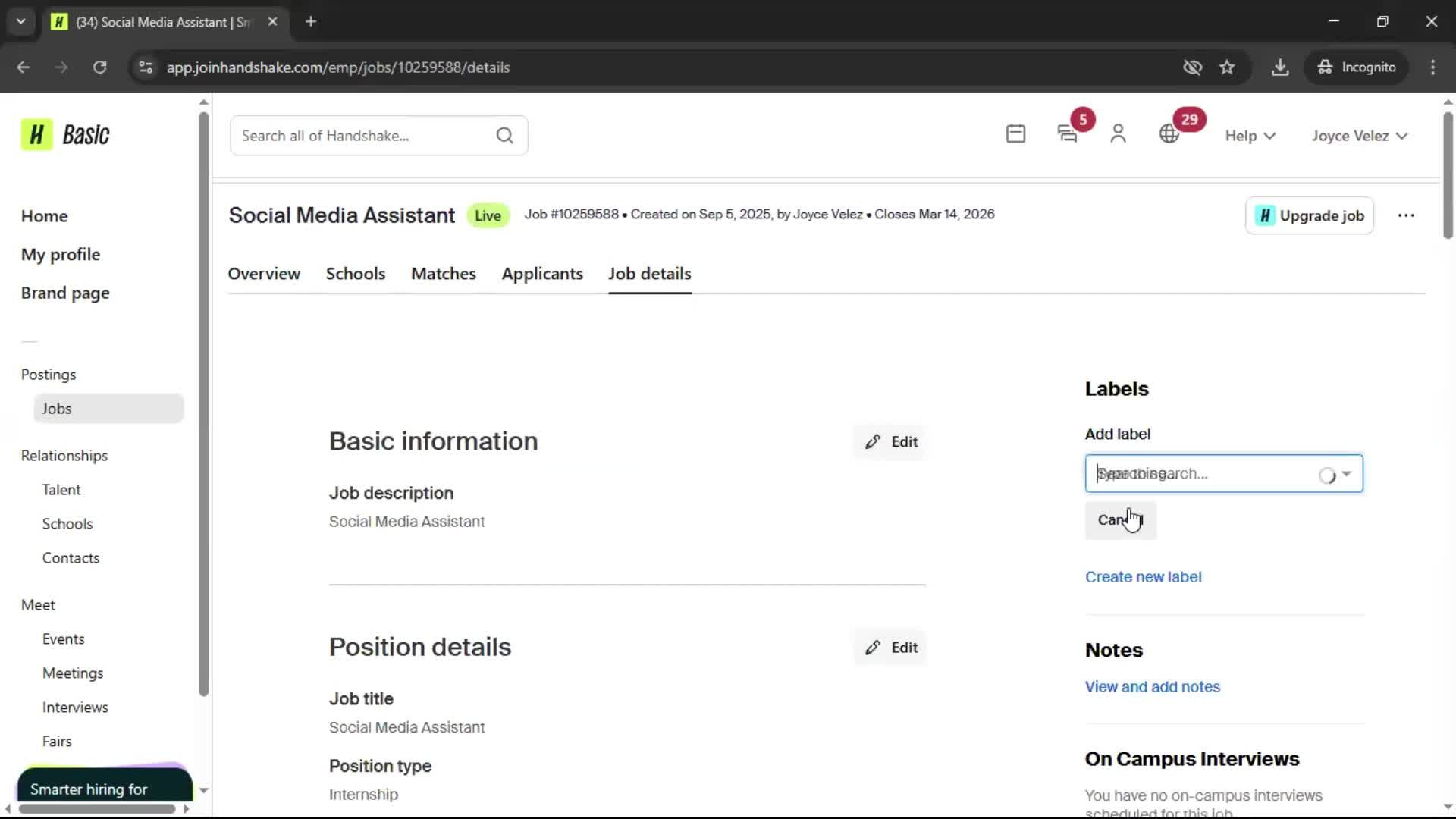Screen dimensions: 1456x819
Task: Go to Home in sidebar
Action: click(44, 216)
